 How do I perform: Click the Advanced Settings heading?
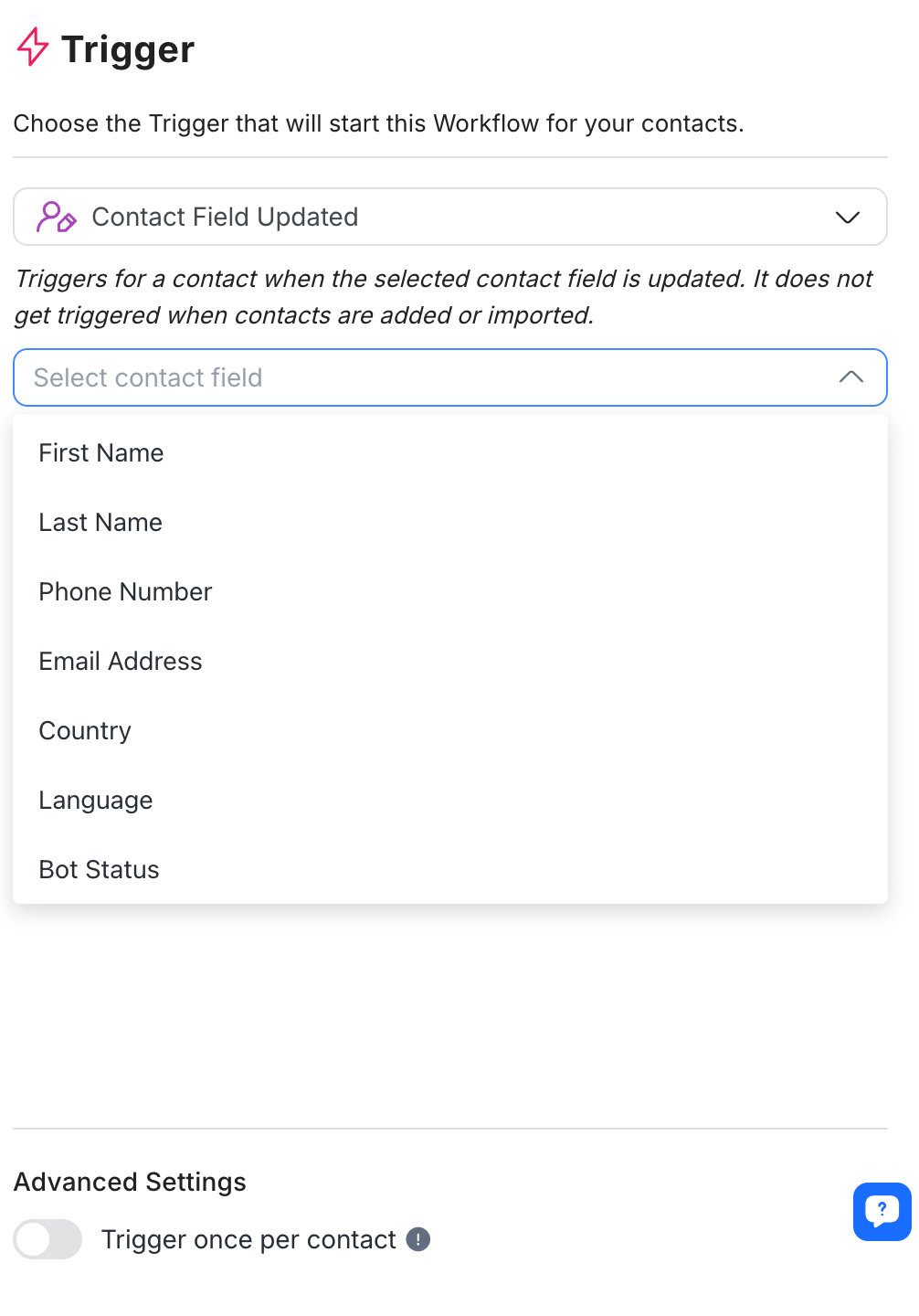tap(130, 1182)
